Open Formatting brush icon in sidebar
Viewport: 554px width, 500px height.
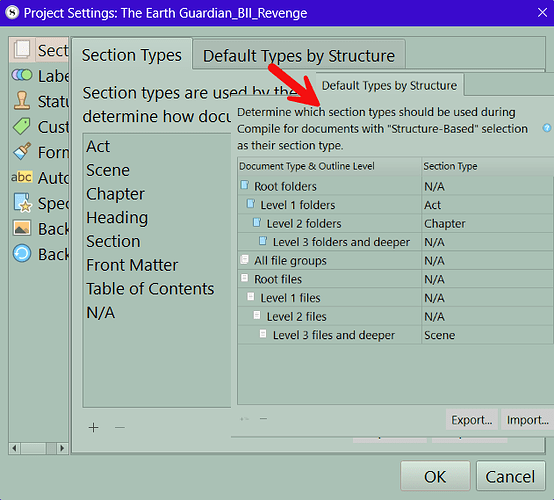point(22,151)
